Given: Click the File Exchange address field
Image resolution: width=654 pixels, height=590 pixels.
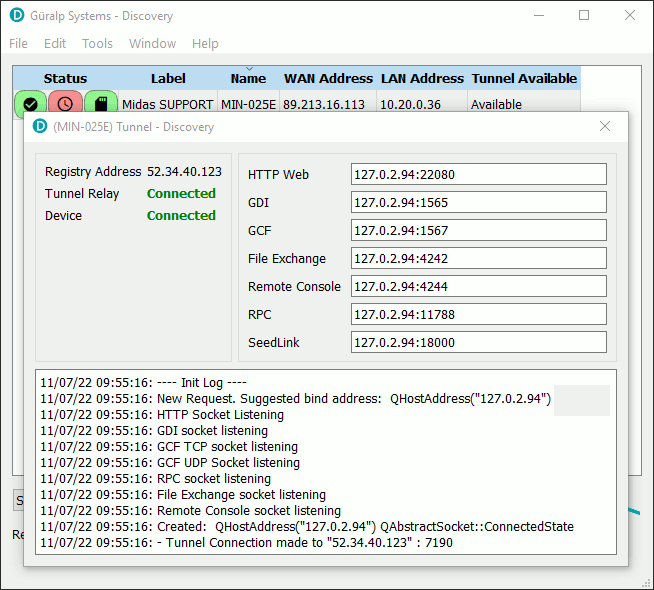Looking at the screenshot, I should click(x=478, y=258).
